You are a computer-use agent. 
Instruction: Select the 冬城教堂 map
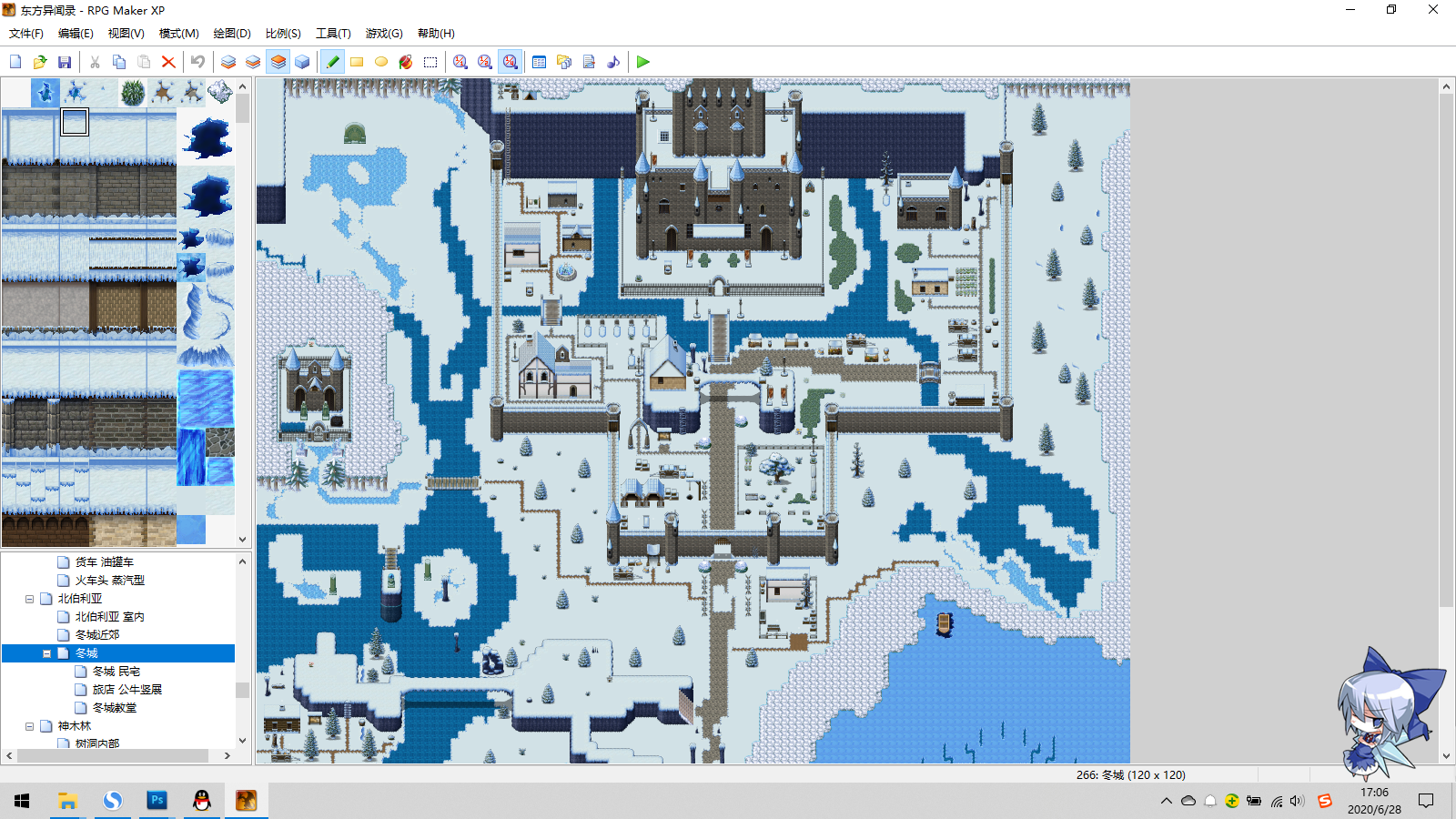tap(115, 708)
